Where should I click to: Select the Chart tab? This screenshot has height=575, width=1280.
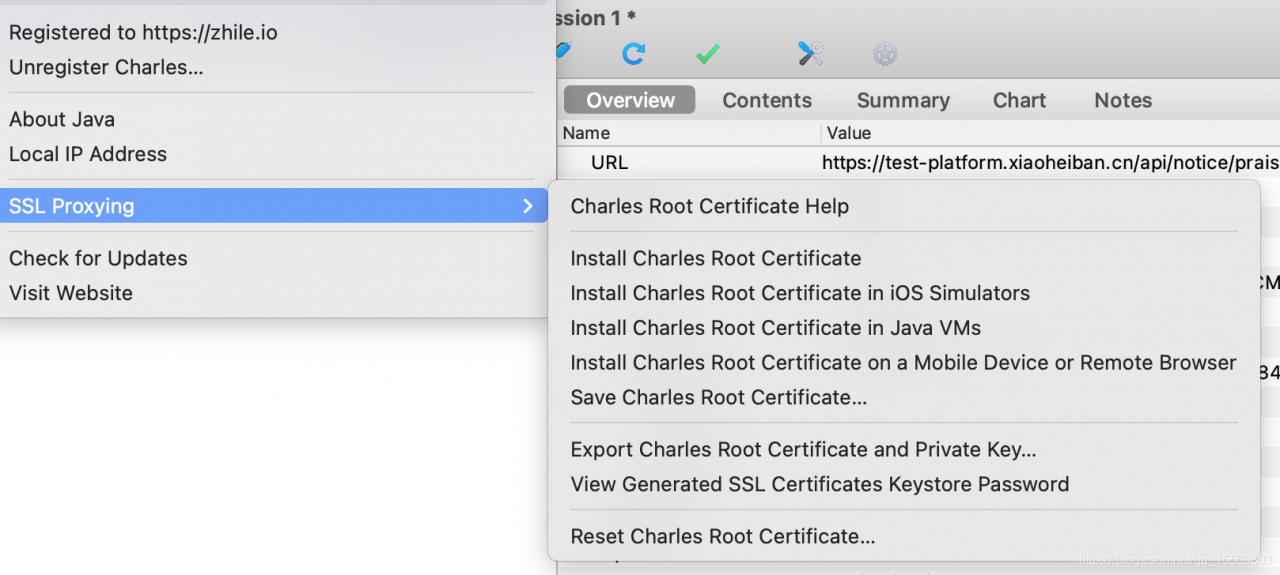(x=1019, y=100)
